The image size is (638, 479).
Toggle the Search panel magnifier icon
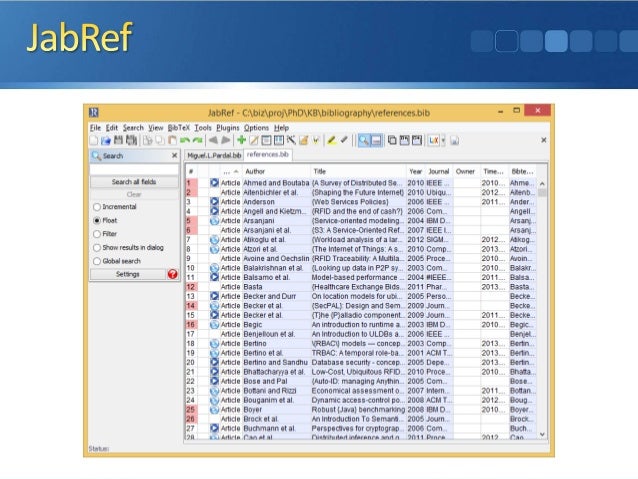point(364,140)
